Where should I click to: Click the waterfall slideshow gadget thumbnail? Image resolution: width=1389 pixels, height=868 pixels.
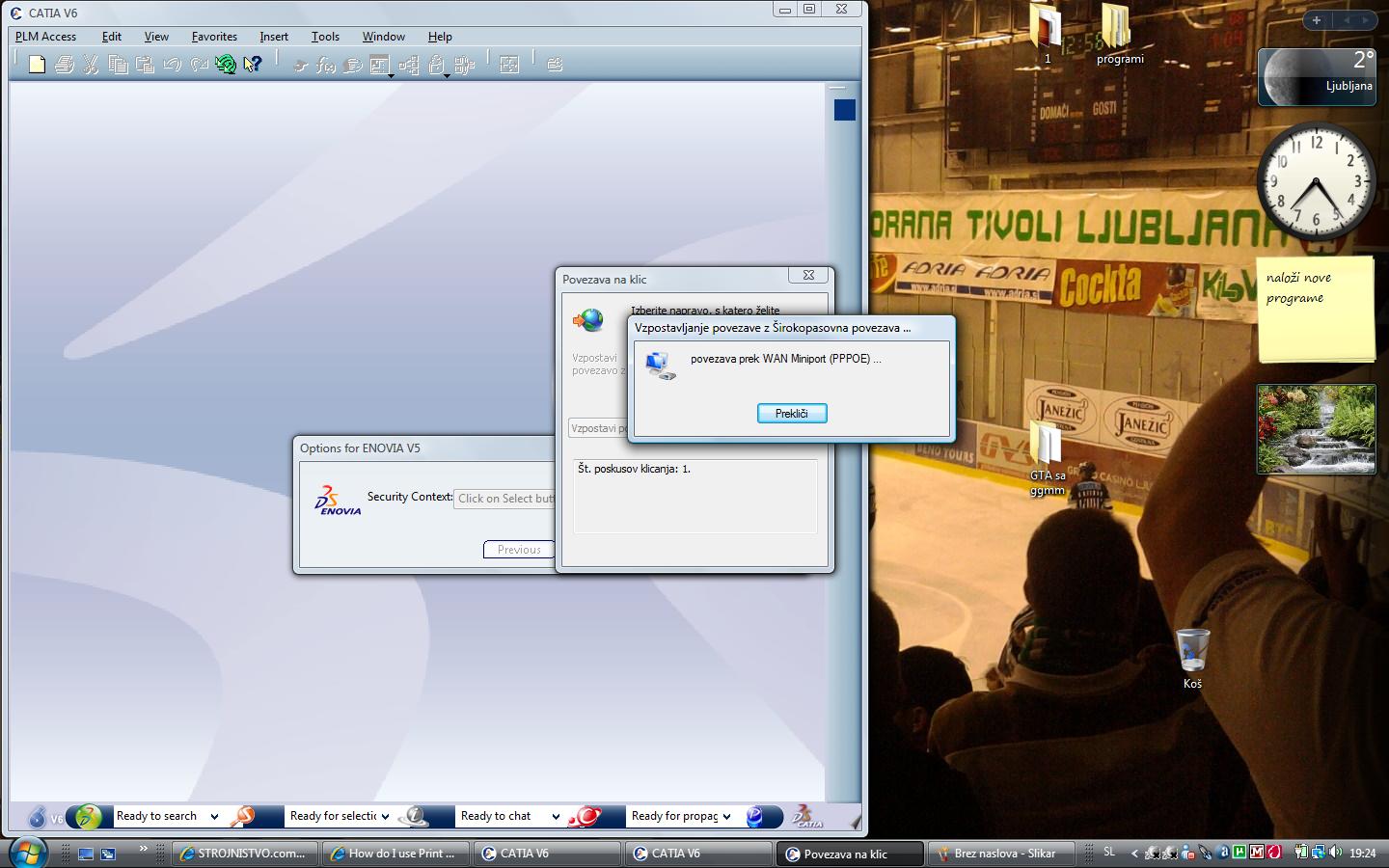coord(1317,429)
